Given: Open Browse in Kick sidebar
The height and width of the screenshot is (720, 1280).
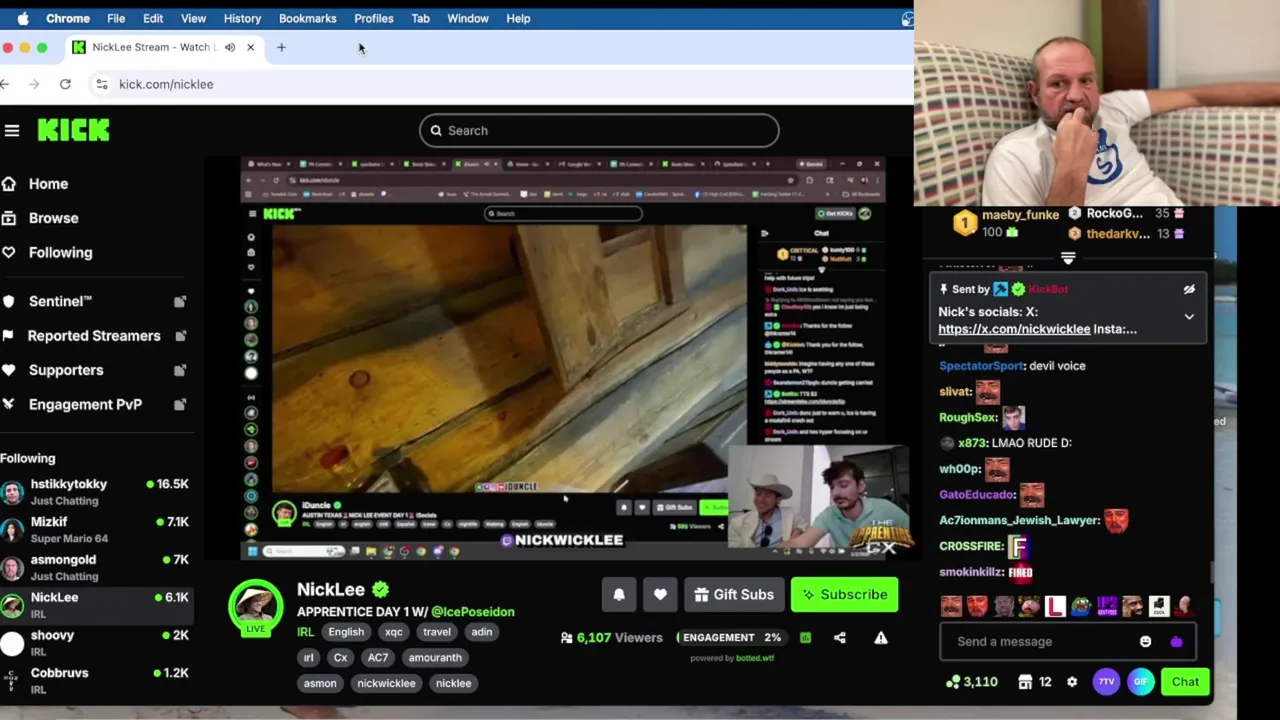Looking at the screenshot, I should (x=53, y=218).
